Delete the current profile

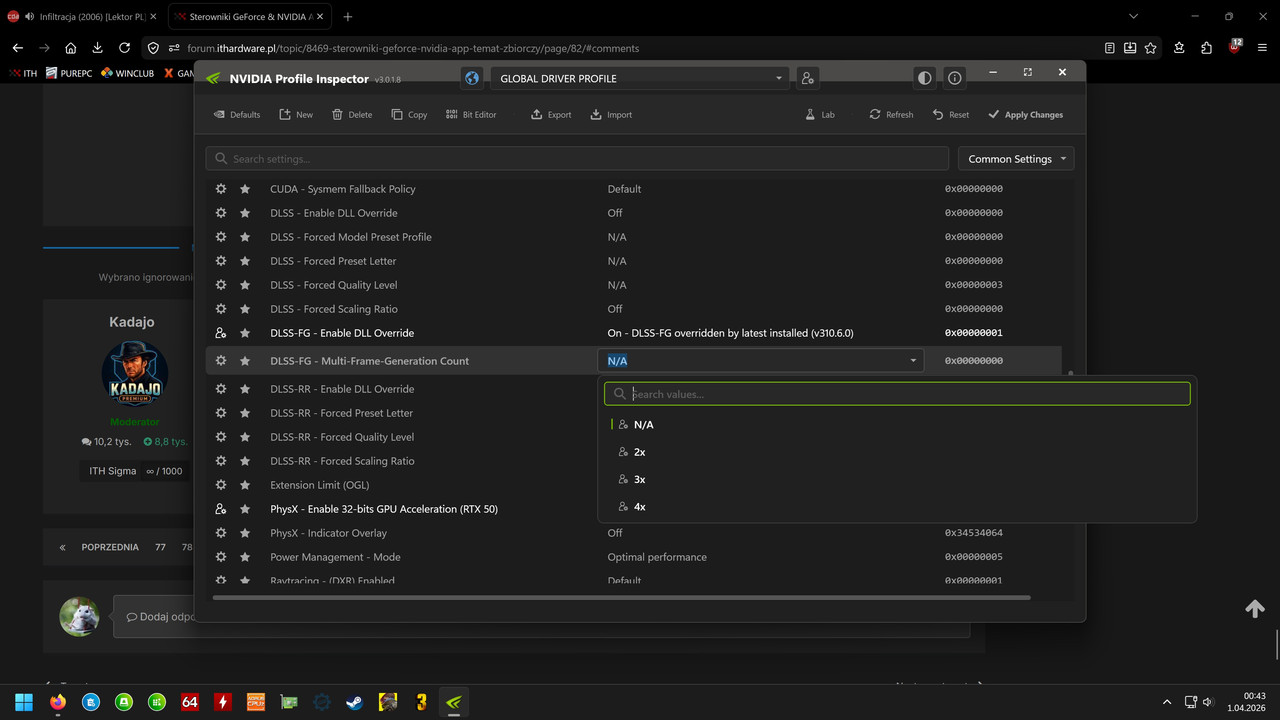point(352,115)
